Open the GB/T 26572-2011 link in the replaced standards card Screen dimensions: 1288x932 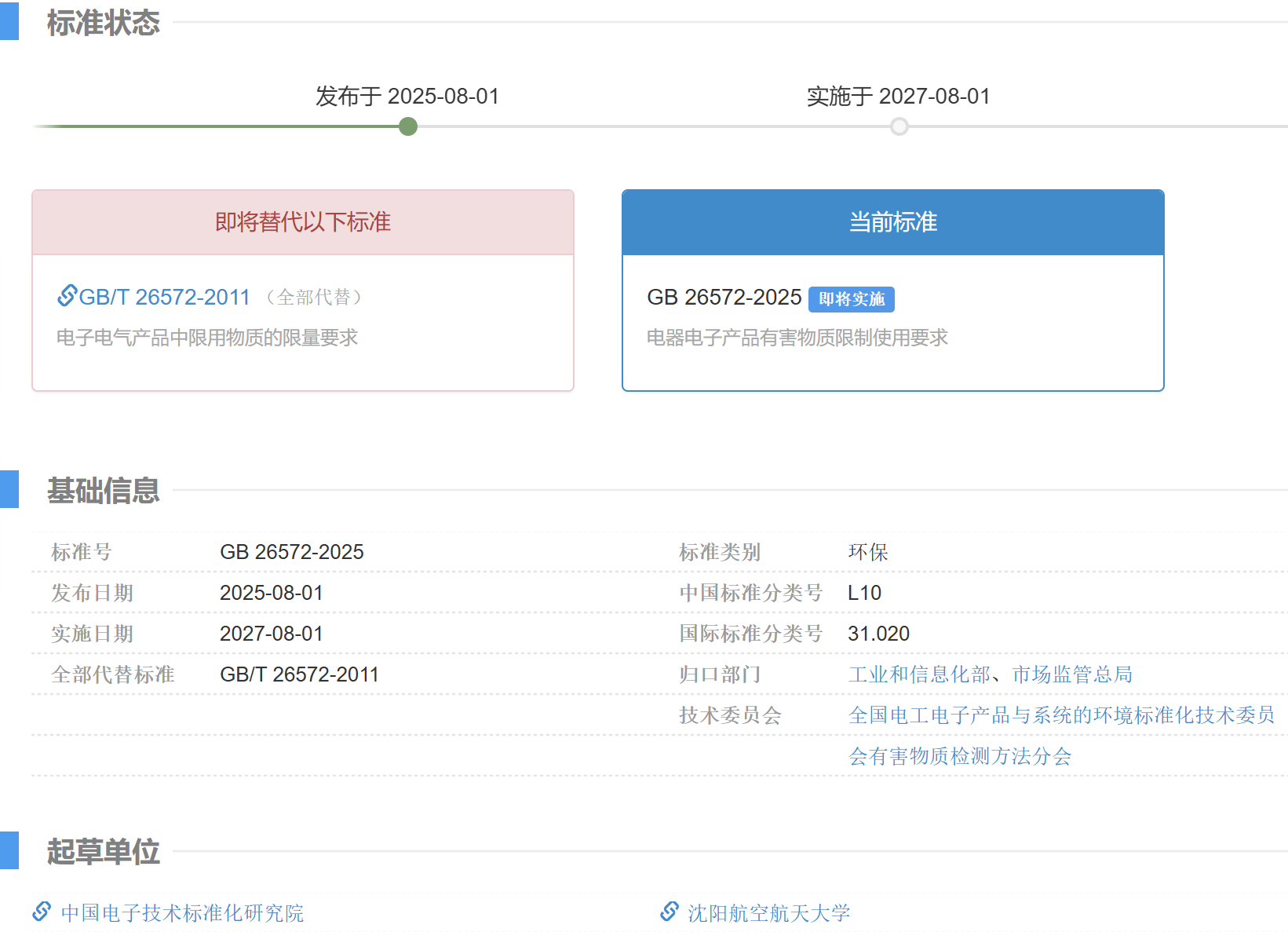[164, 297]
